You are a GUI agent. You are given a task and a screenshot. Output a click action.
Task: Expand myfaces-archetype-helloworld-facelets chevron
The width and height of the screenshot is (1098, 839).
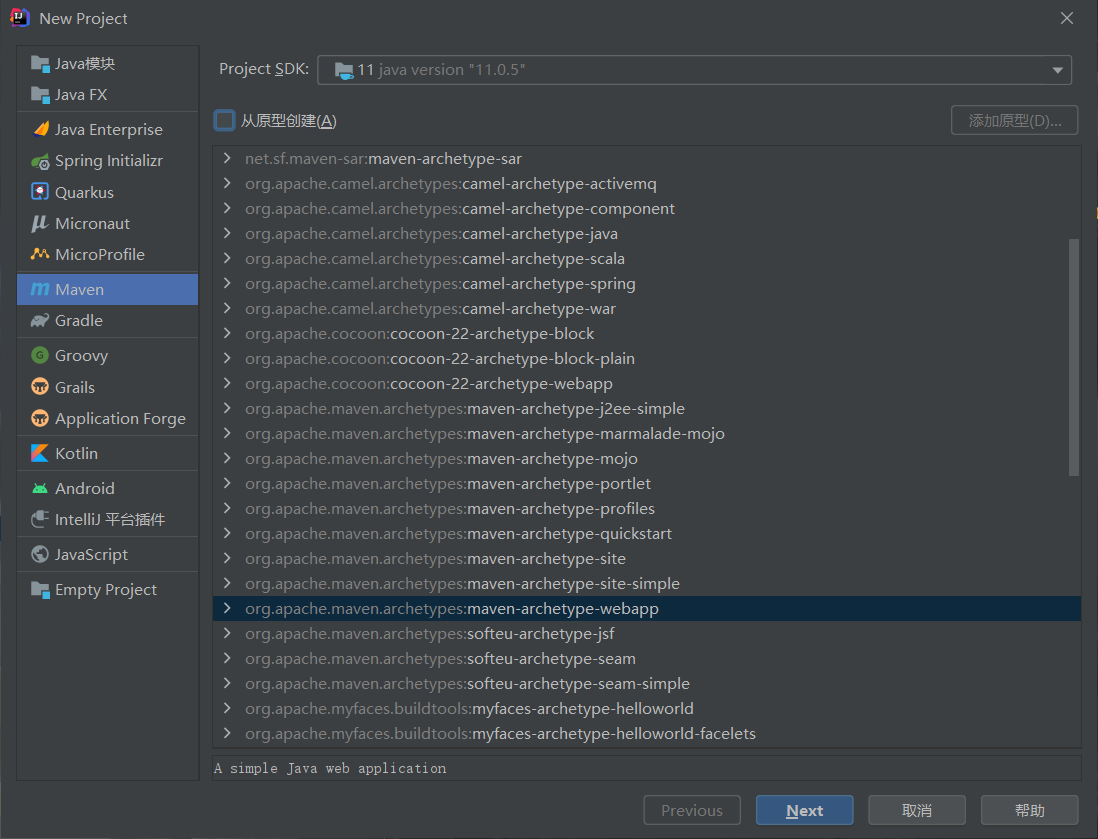point(227,733)
